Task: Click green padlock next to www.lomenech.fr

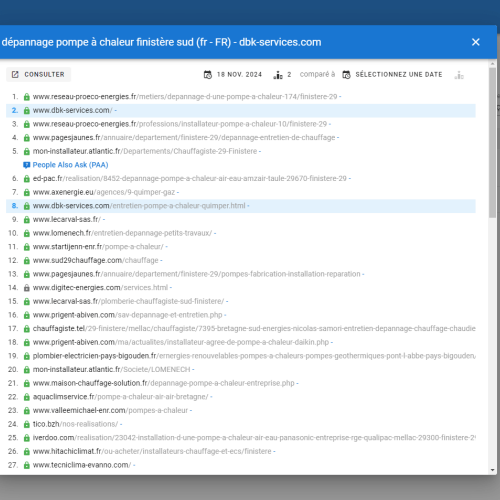Action: pyautogui.click(x=27, y=234)
